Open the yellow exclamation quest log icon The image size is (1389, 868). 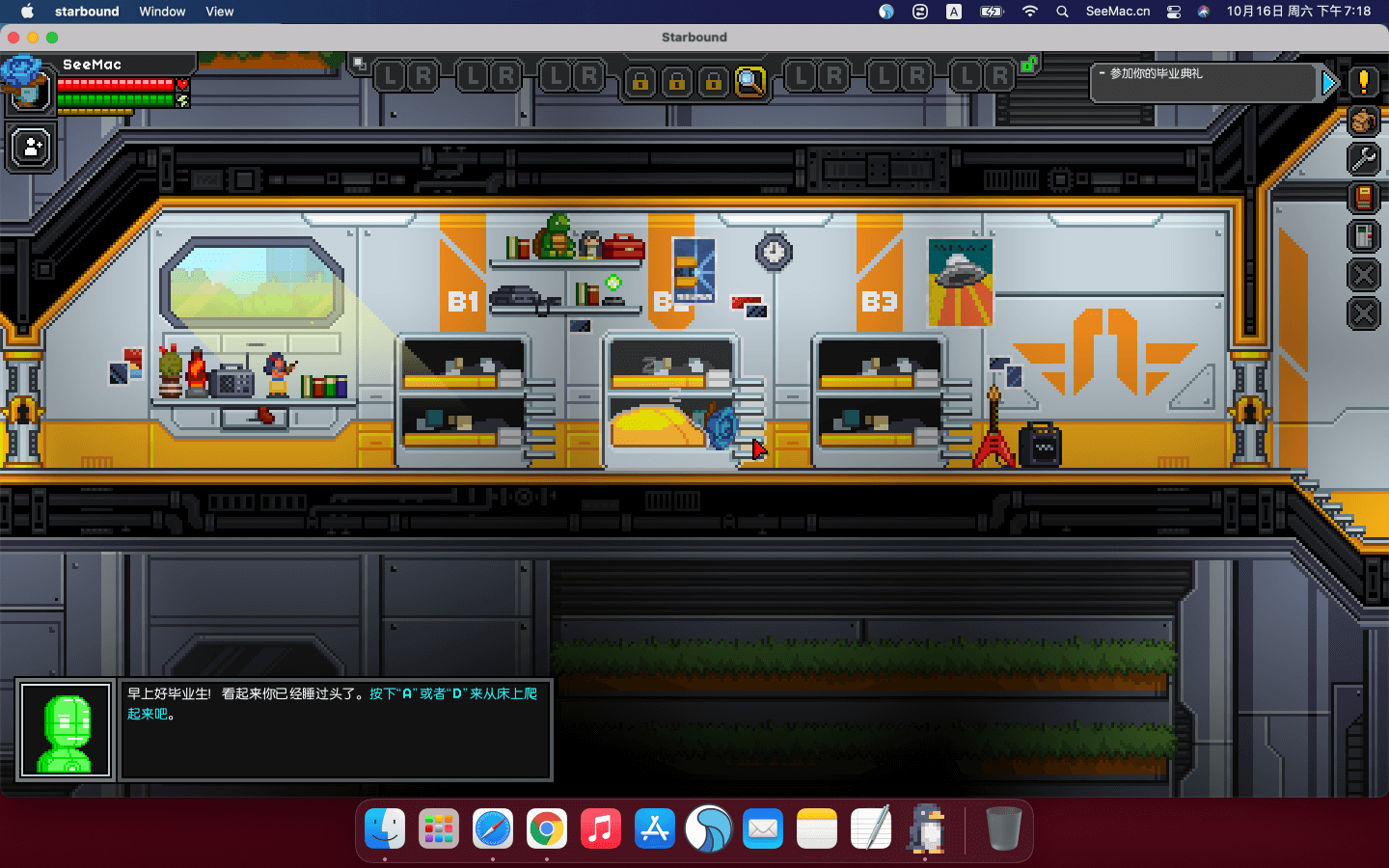pos(1363,82)
